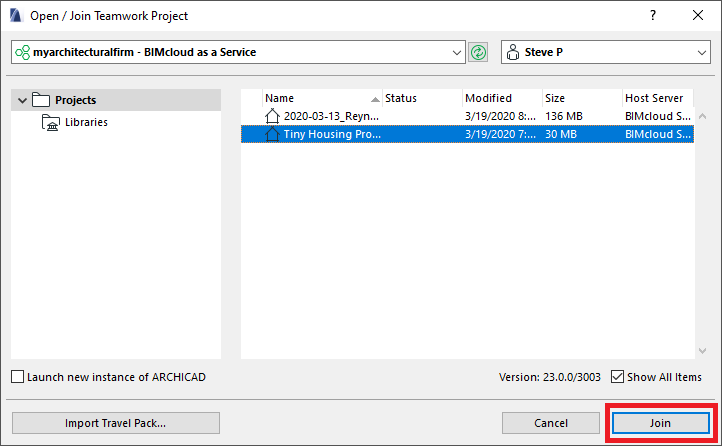The image size is (722, 446).
Task: Open the Steve P user dropdown
Action: pos(701,52)
